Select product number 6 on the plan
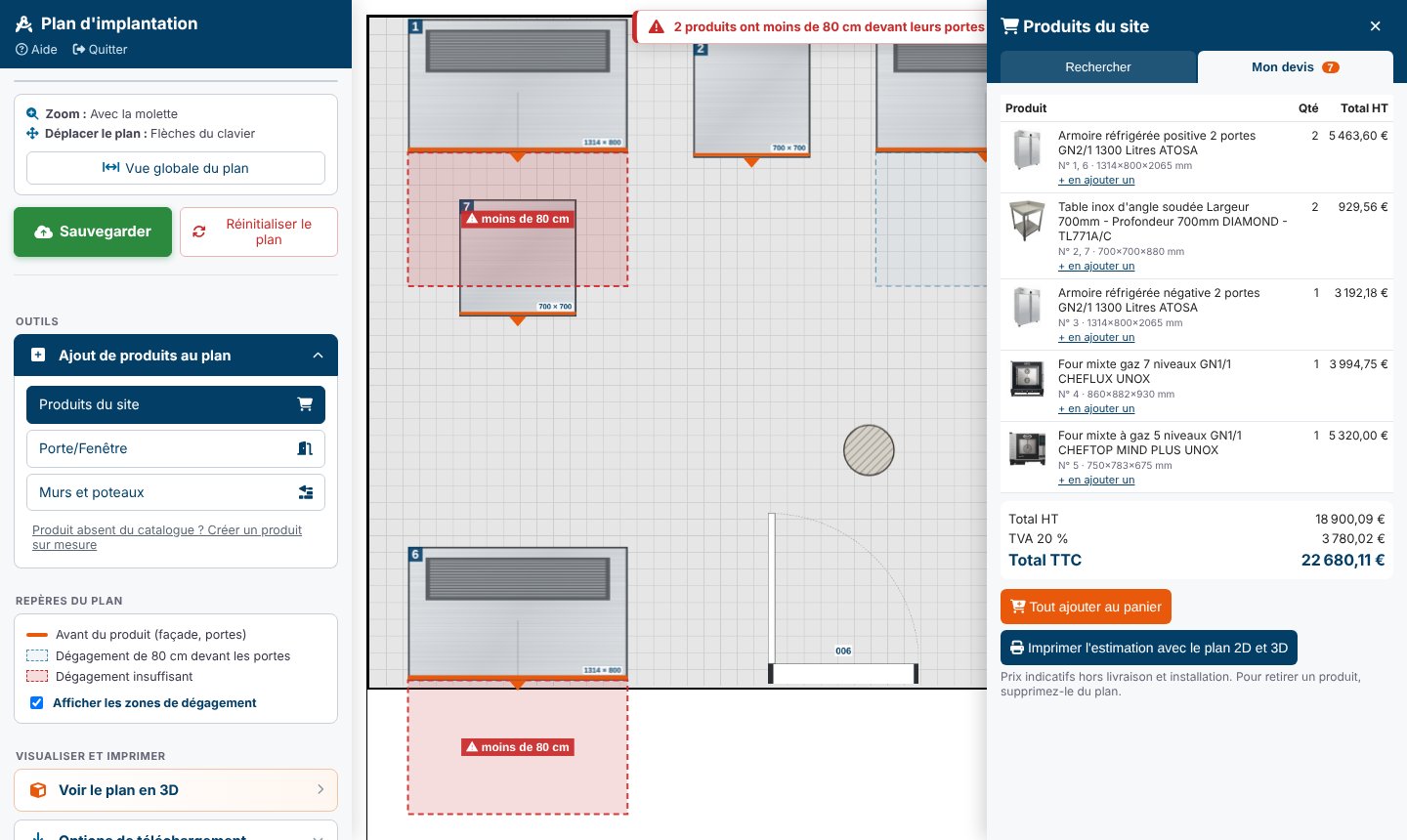Image resolution: width=1407 pixels, height=840 pixels. coord(518,612)
